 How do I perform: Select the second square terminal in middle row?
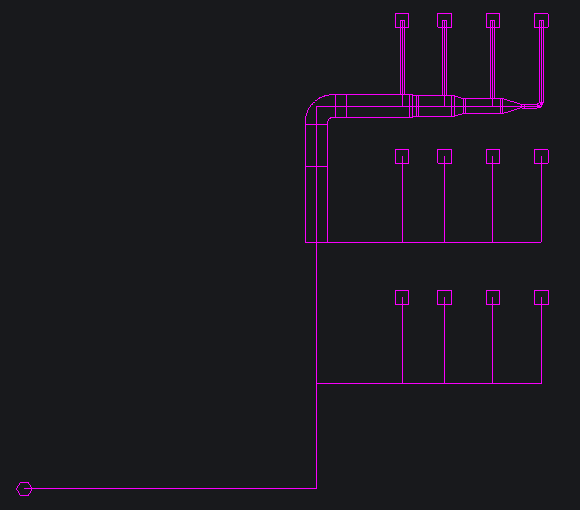[x=444, y=156]
